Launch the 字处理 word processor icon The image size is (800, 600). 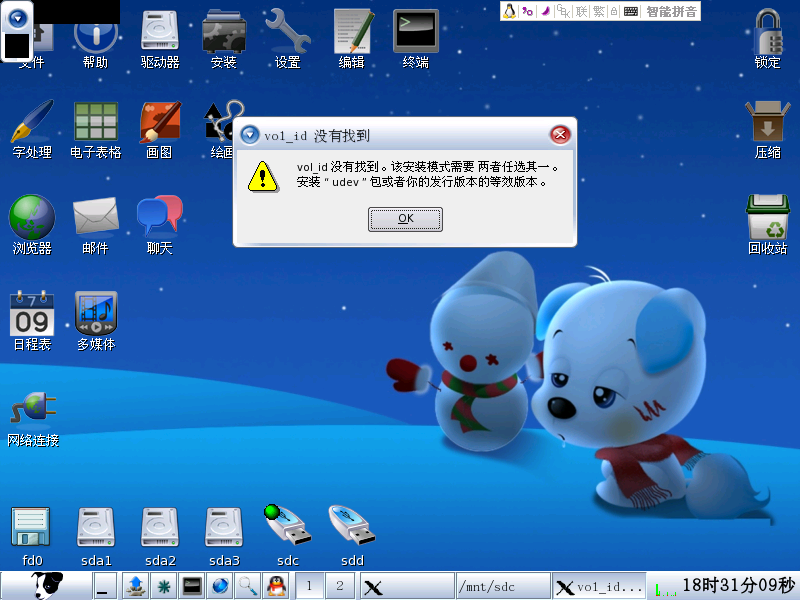pos(32,129)
